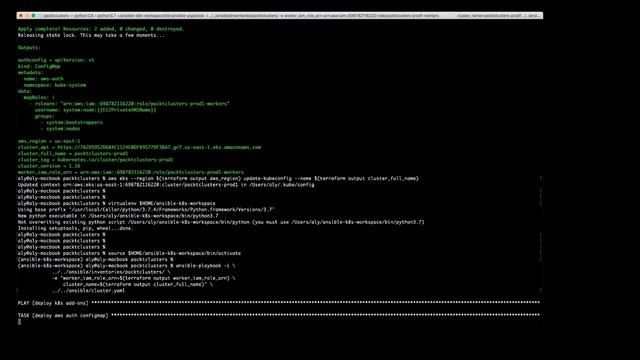Click the green zoom window button

click(x=33, y=16)
